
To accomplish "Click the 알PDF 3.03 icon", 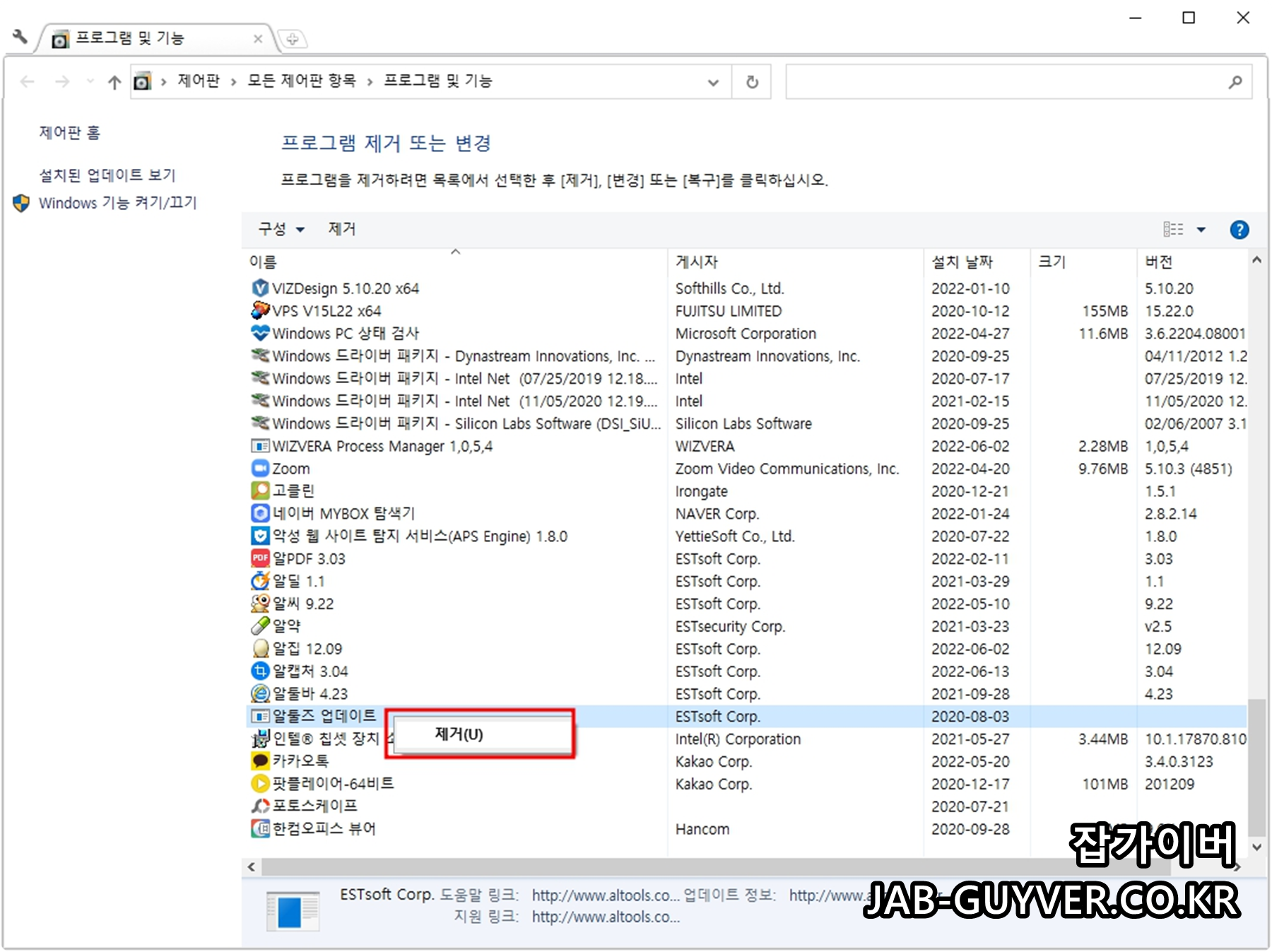I will [260, 558].
